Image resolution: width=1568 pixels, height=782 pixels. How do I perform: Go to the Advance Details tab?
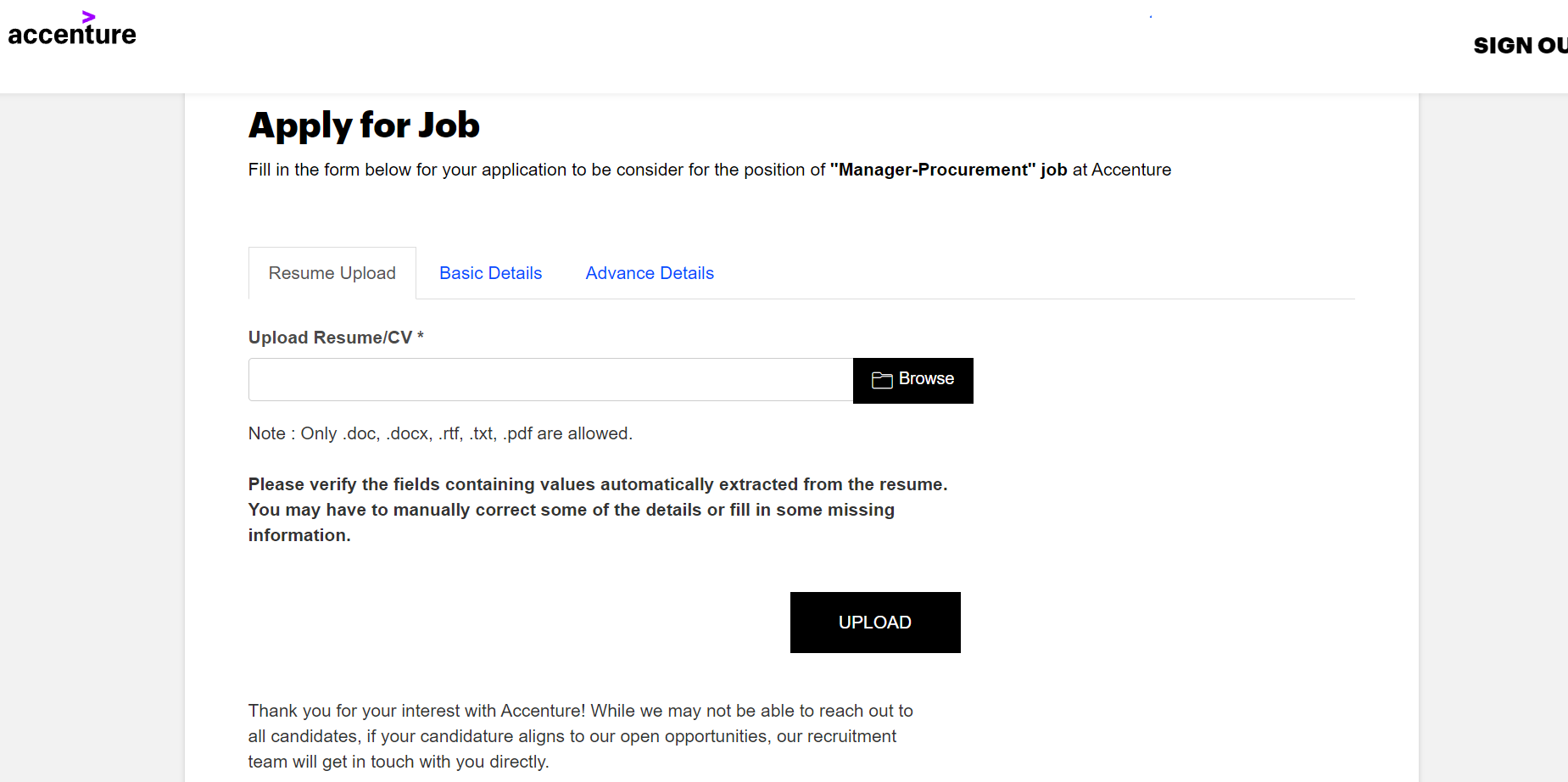(650, 273)
